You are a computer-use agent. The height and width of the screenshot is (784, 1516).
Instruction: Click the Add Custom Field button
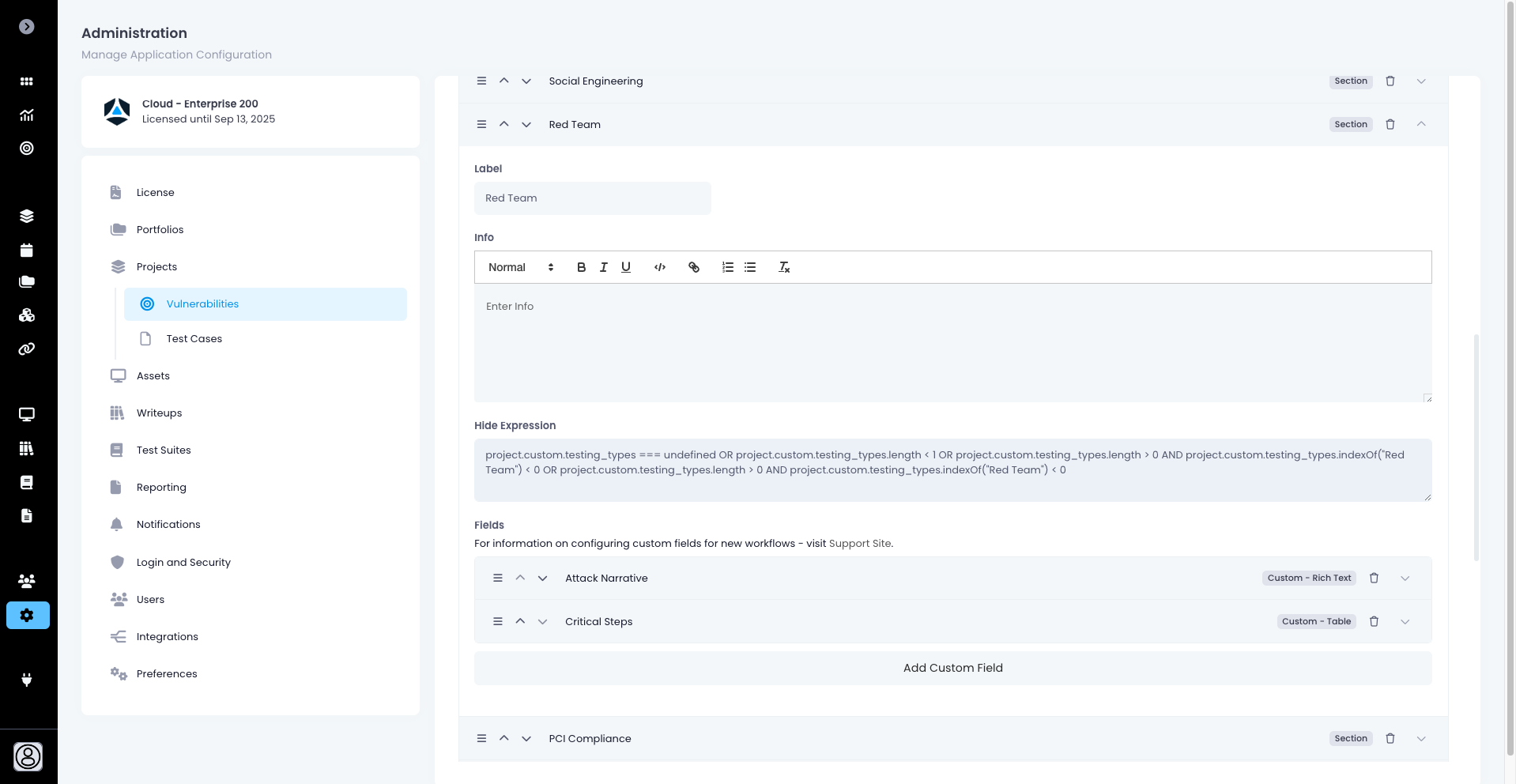click(952, 668)
